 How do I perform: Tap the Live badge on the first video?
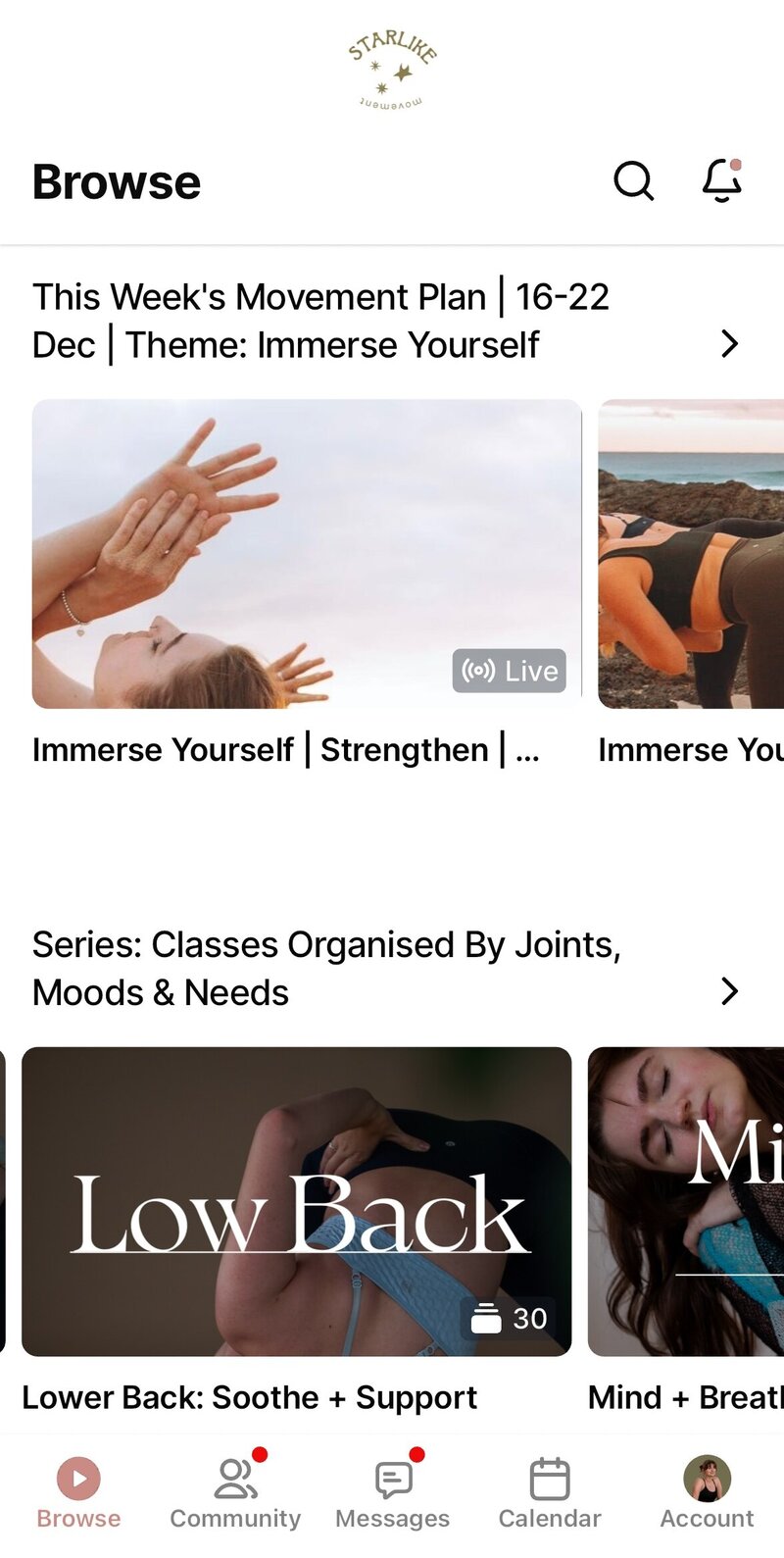[x=510, y=671]
